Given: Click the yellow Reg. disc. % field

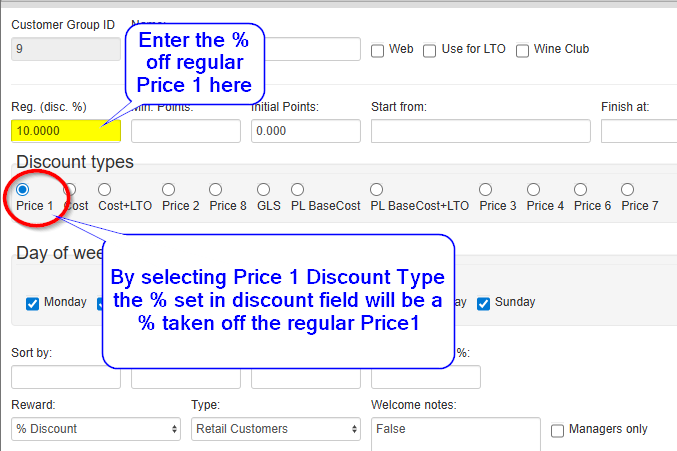Looking at the screenshot, I should (x=66, y=131).
